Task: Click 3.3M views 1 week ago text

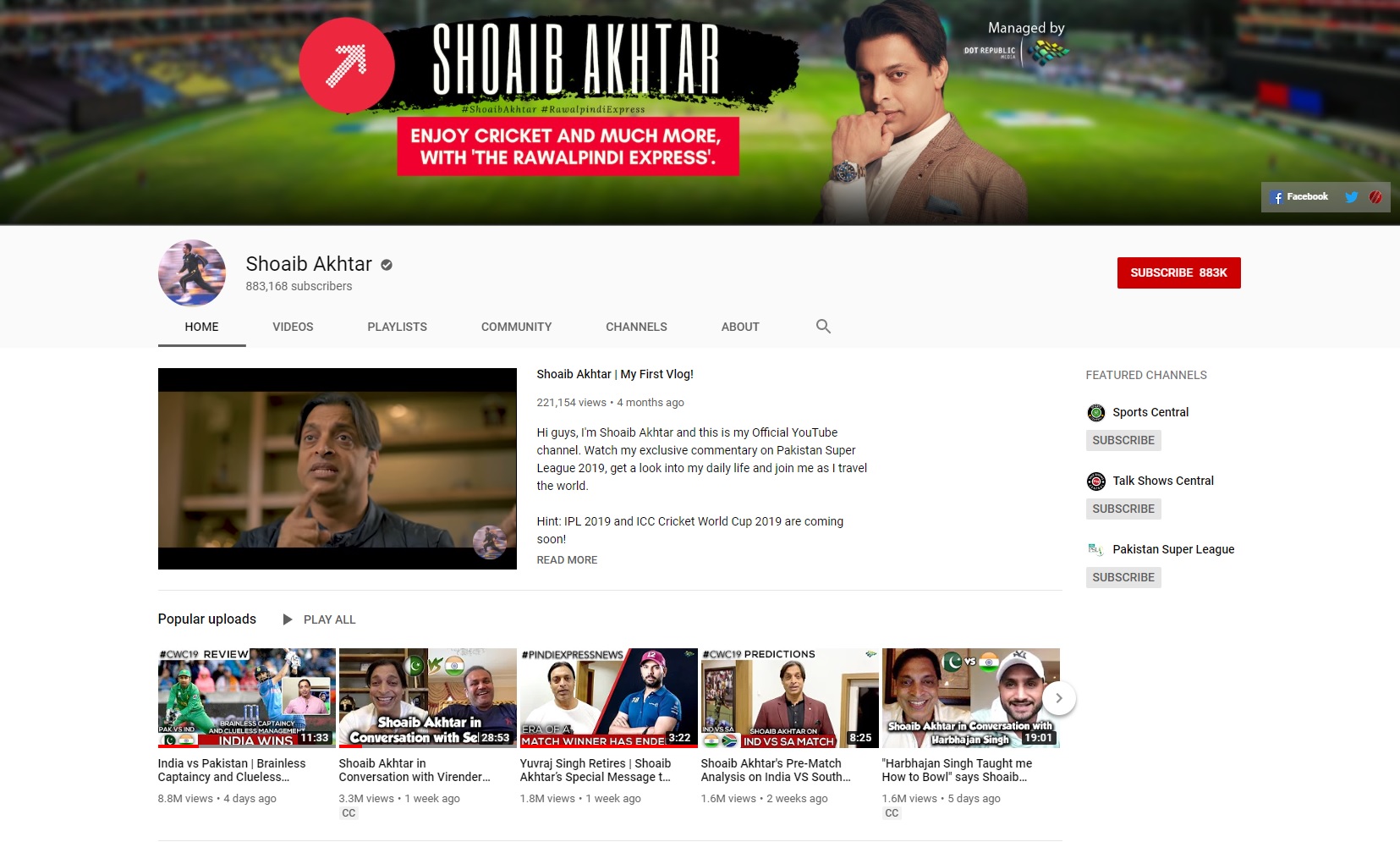Action: [399, 799]
